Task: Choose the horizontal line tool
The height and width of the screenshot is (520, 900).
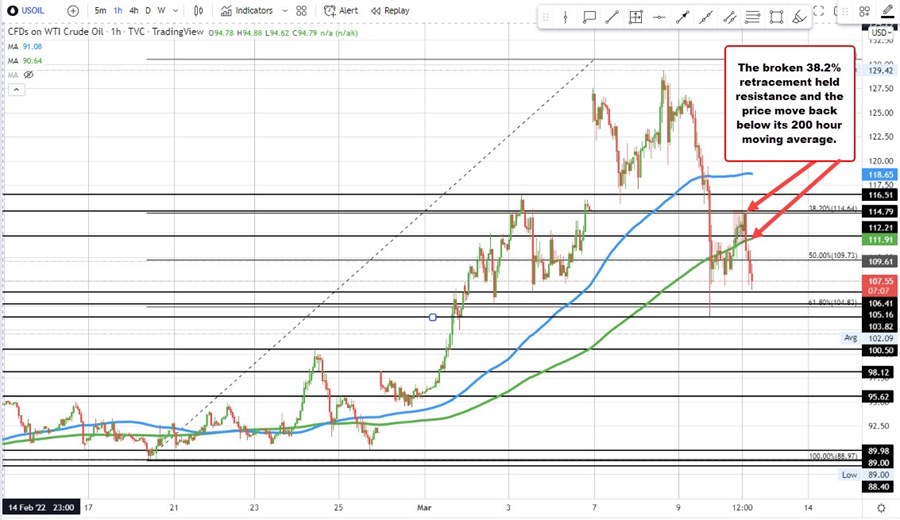Action: [x=659, y=17]
